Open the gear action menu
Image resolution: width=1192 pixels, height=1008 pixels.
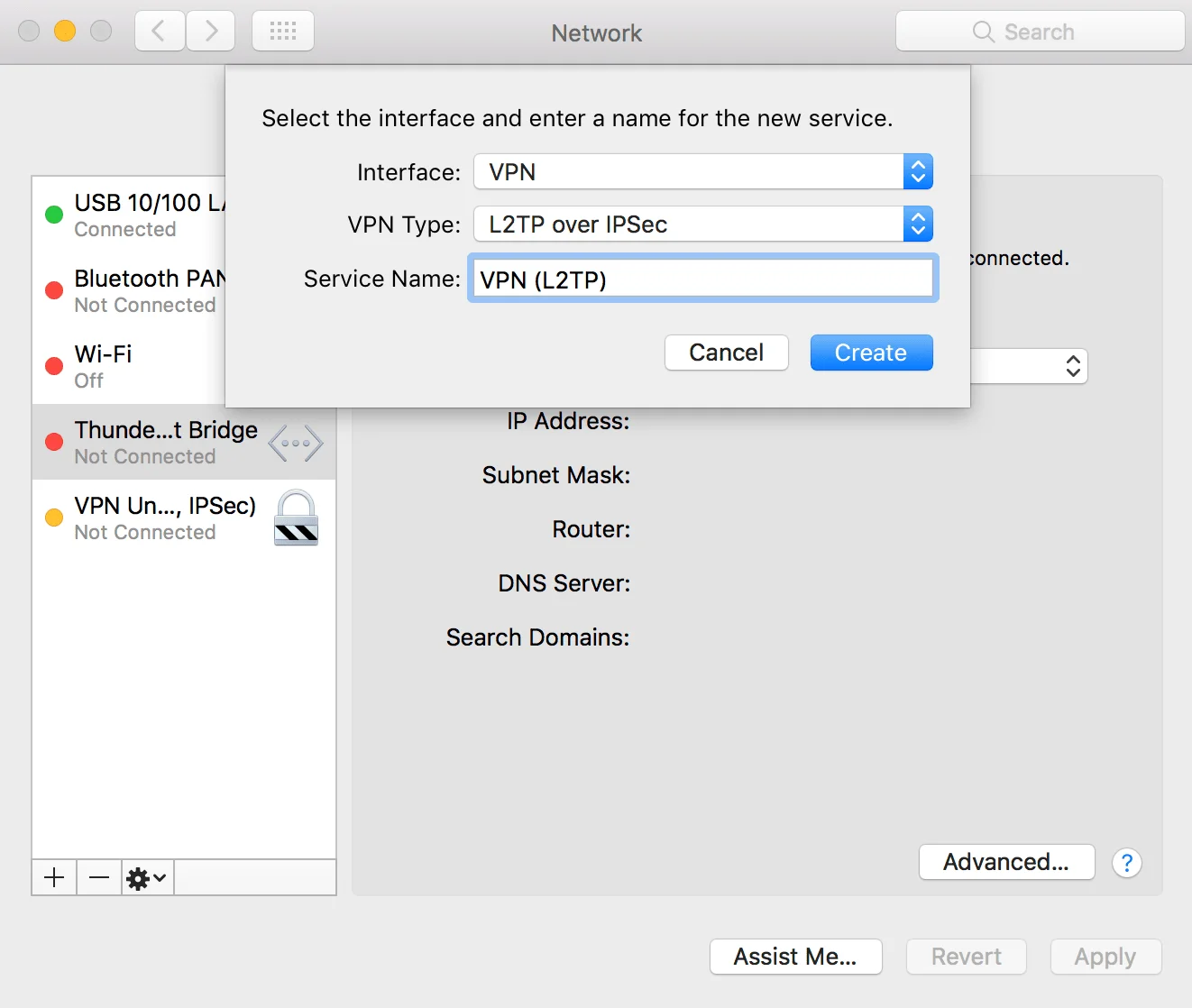[147, 877]
